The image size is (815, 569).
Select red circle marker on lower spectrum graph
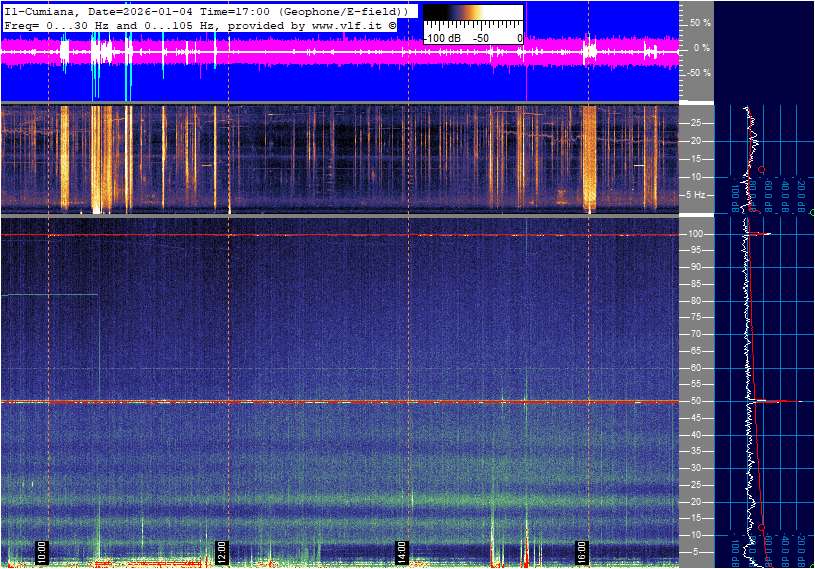[x=761, y=527]
